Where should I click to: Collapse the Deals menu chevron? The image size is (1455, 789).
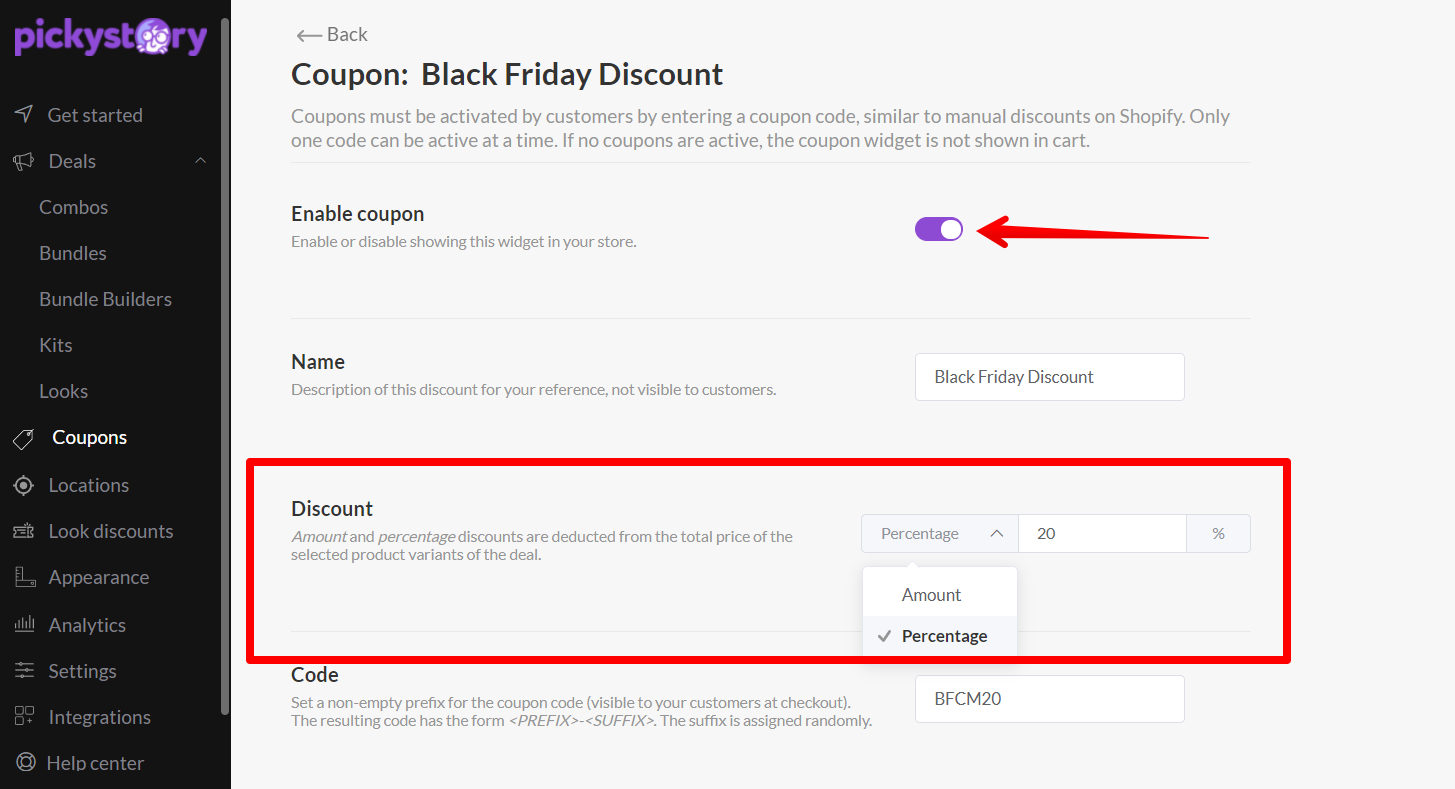[x=200, y=161]
